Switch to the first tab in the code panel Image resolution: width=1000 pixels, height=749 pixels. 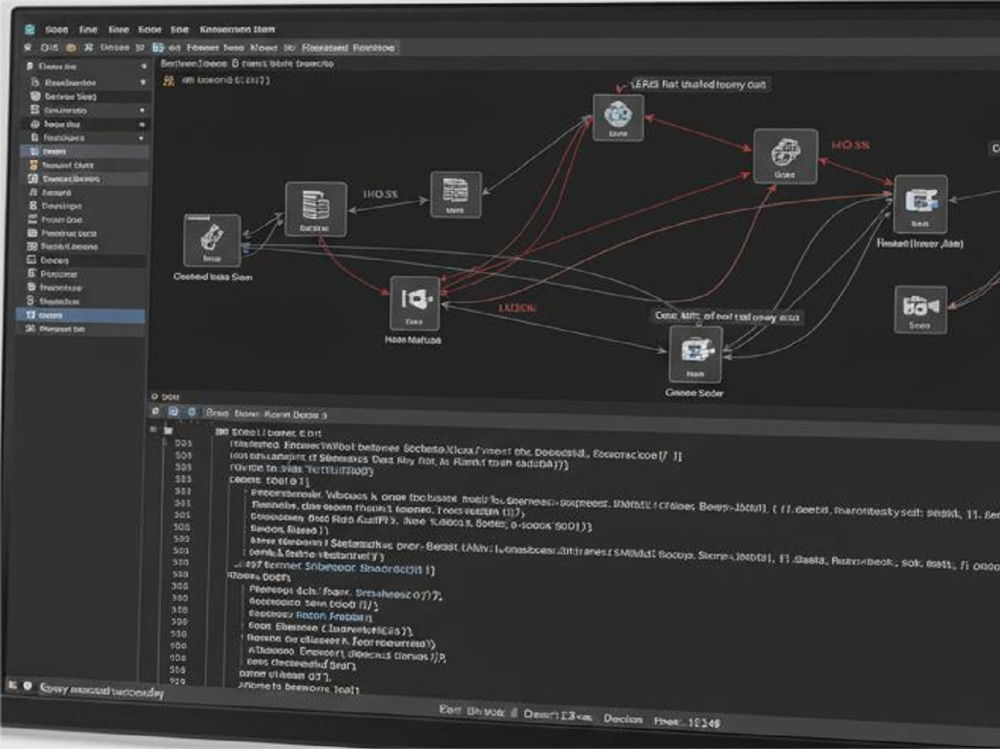(217, 413)
